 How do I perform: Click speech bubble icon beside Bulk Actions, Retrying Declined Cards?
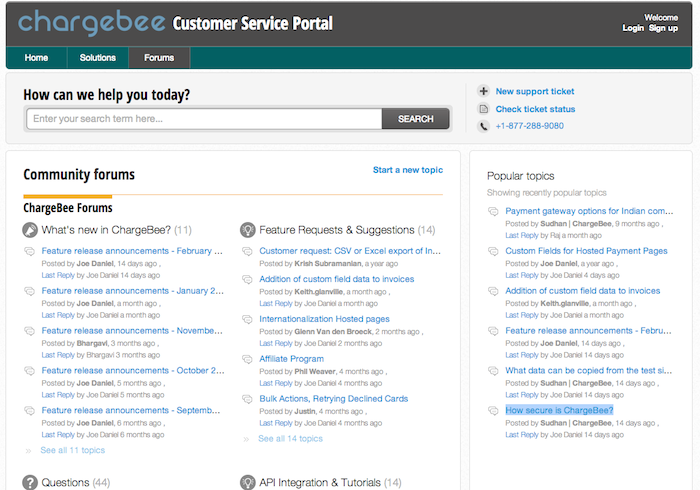pos(247,399)
